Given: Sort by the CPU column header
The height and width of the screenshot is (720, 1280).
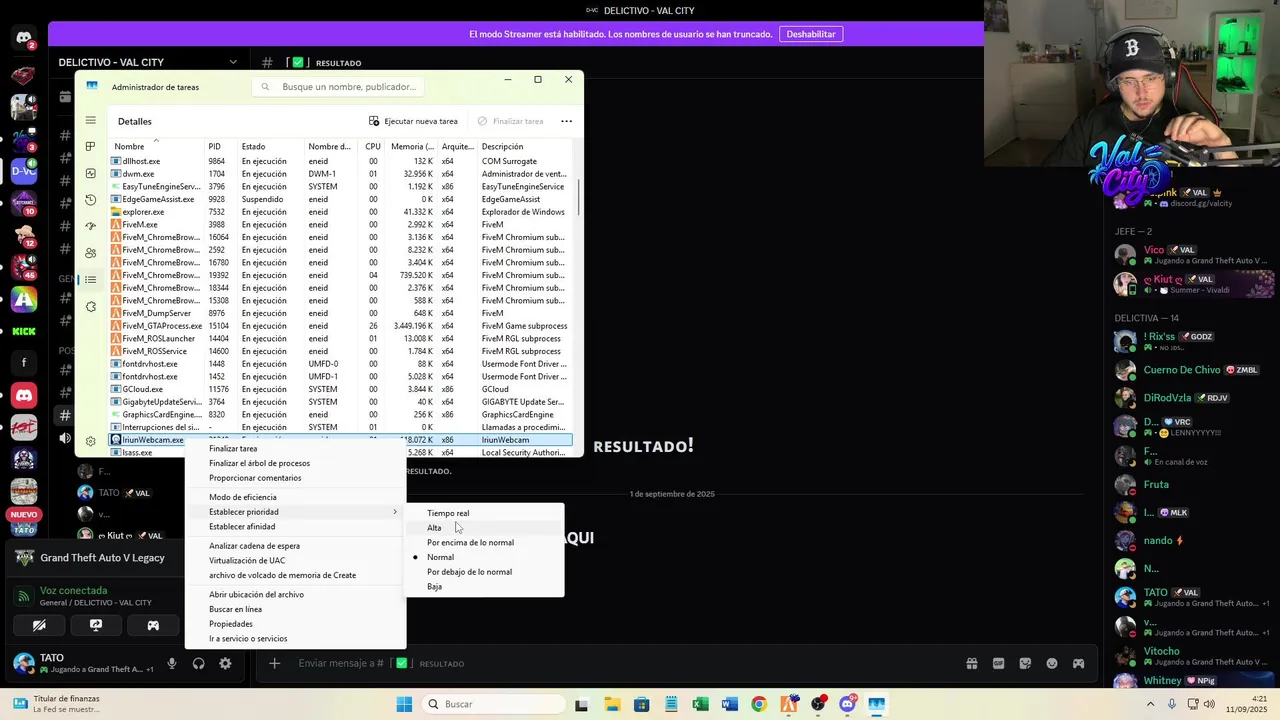Looking at the screenshot, I should pos(372,147).
